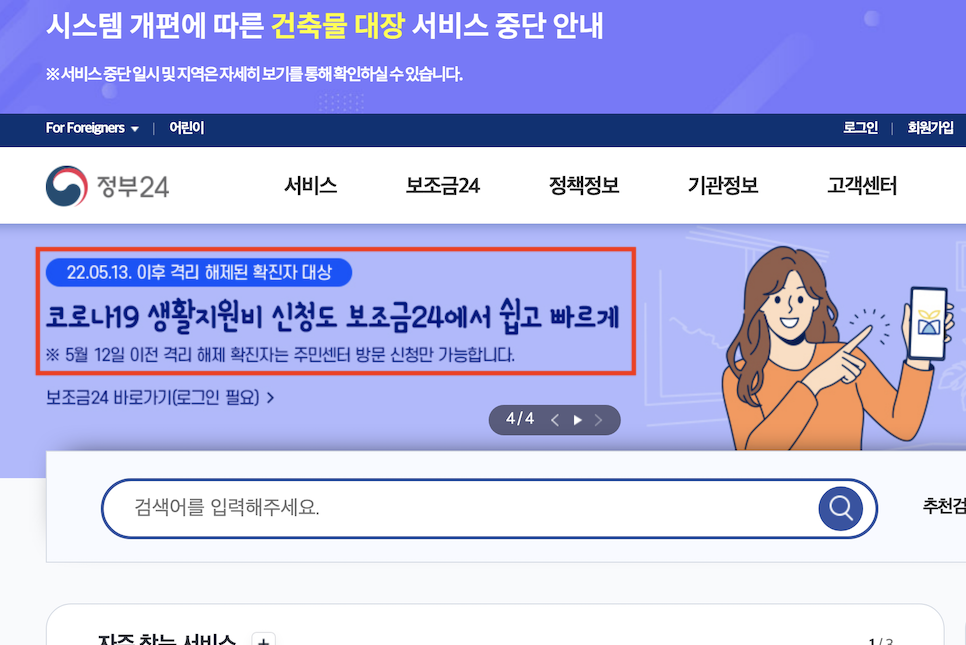Open the 기관정보 menu
The width and height of the screenshot is (966, 645).
point(723,185)
